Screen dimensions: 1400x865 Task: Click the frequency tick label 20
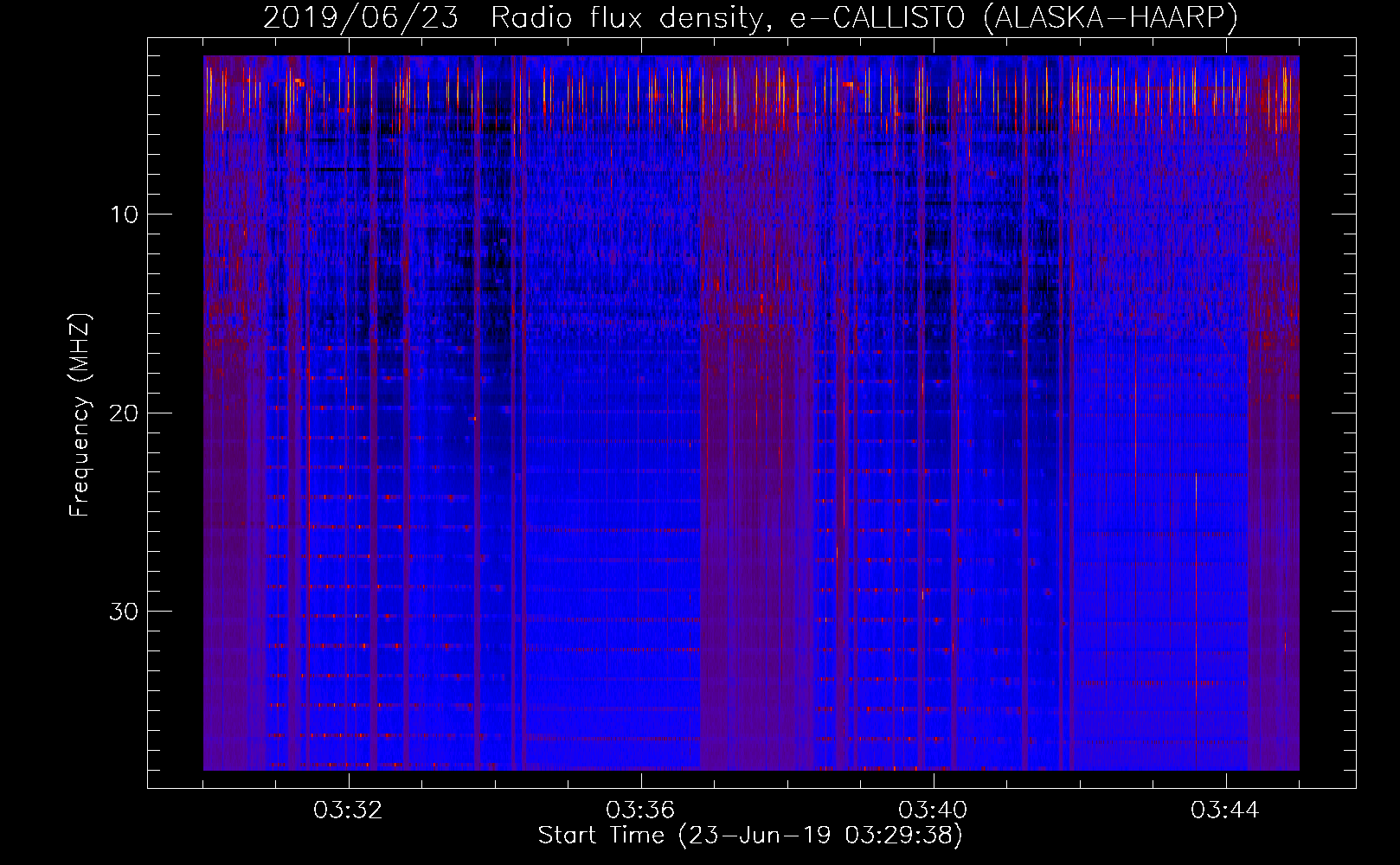click(125, 413)
